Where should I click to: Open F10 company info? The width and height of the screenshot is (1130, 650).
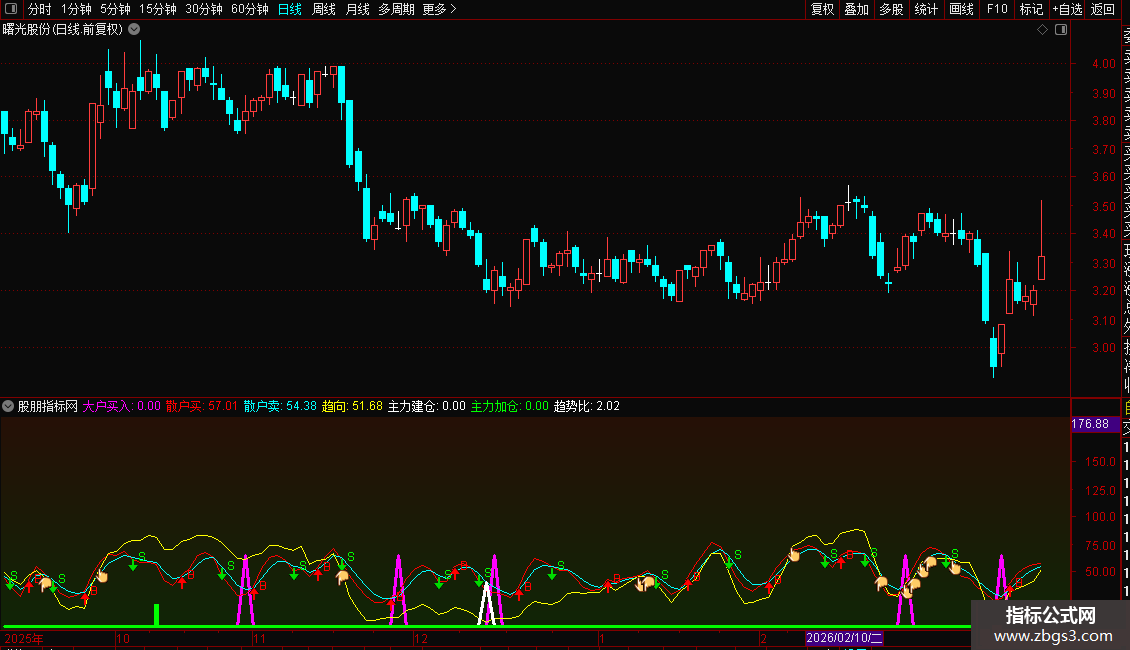(997, 9)
